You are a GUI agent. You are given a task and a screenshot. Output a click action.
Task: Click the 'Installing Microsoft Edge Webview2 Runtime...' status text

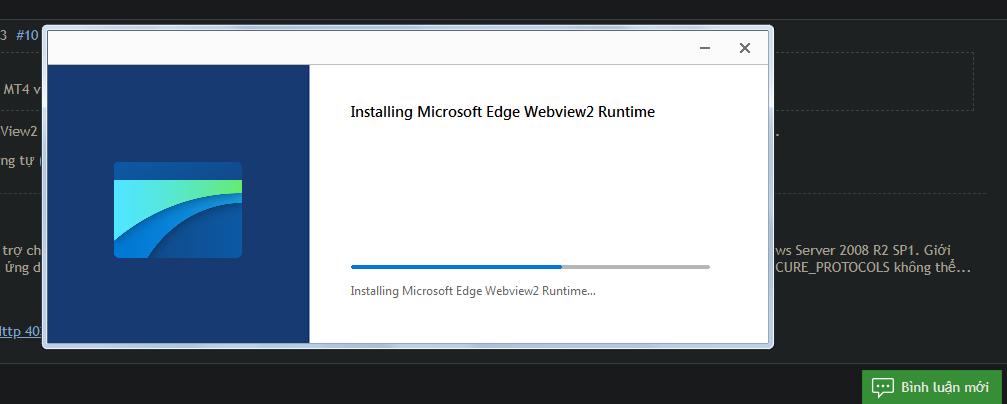473,291
